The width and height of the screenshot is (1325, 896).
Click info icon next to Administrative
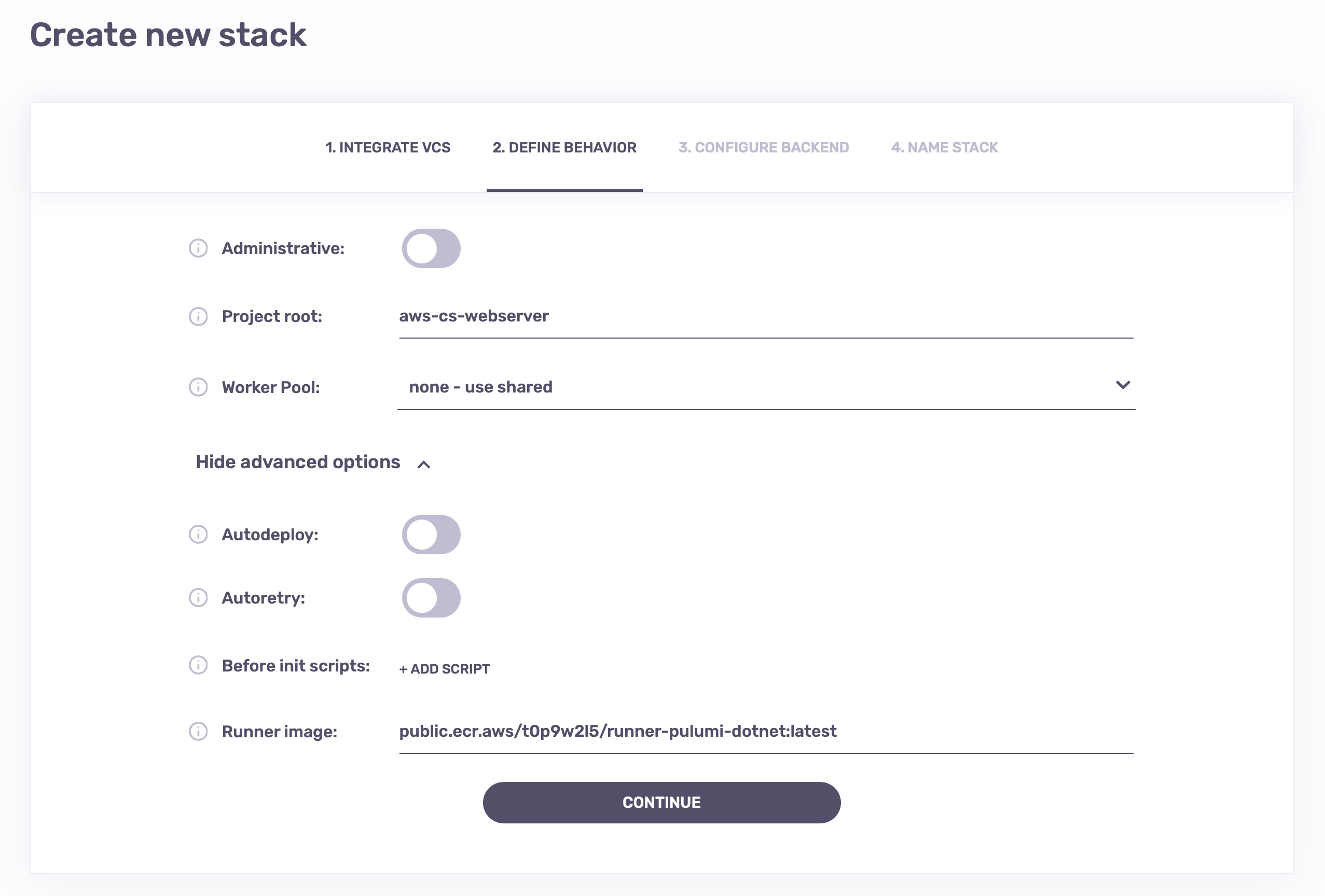pos(198,248)
